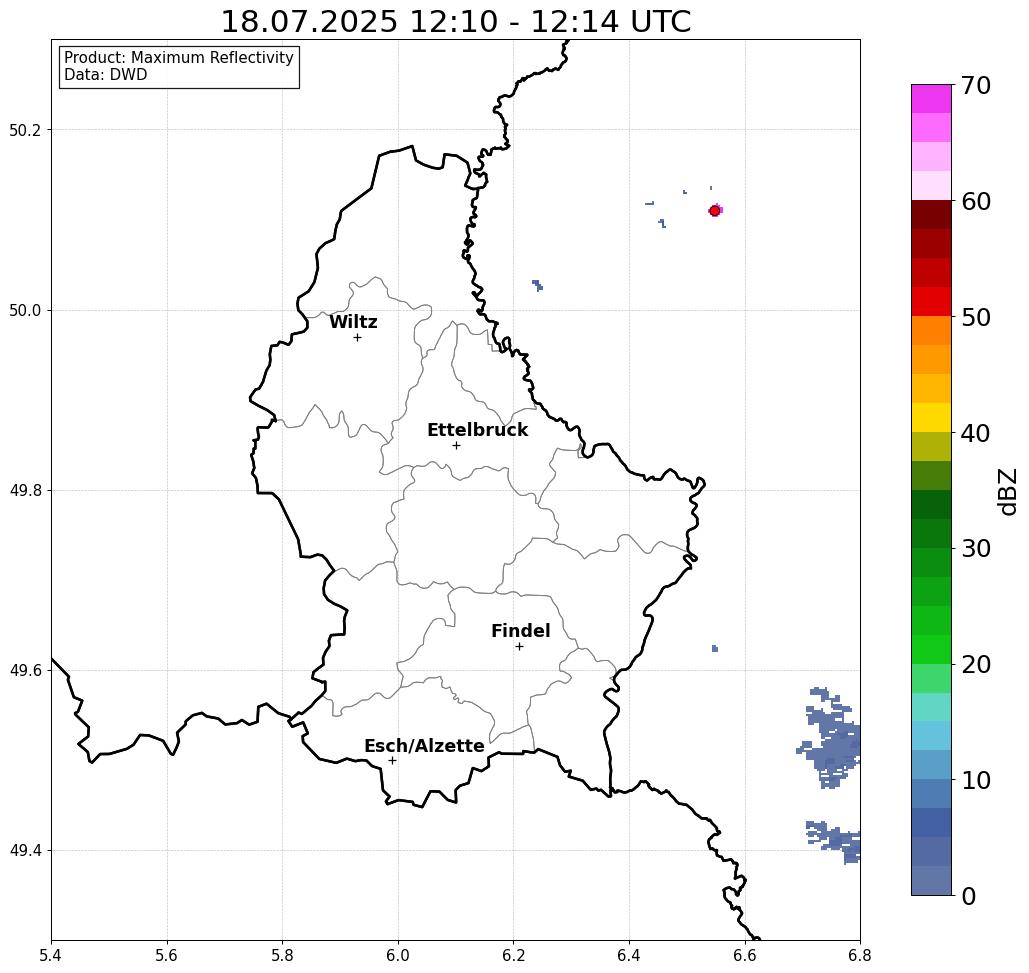Screen dimensions: 1029x973
Task: Click the 70 tick on the colorbar
Action: (976, 85)
